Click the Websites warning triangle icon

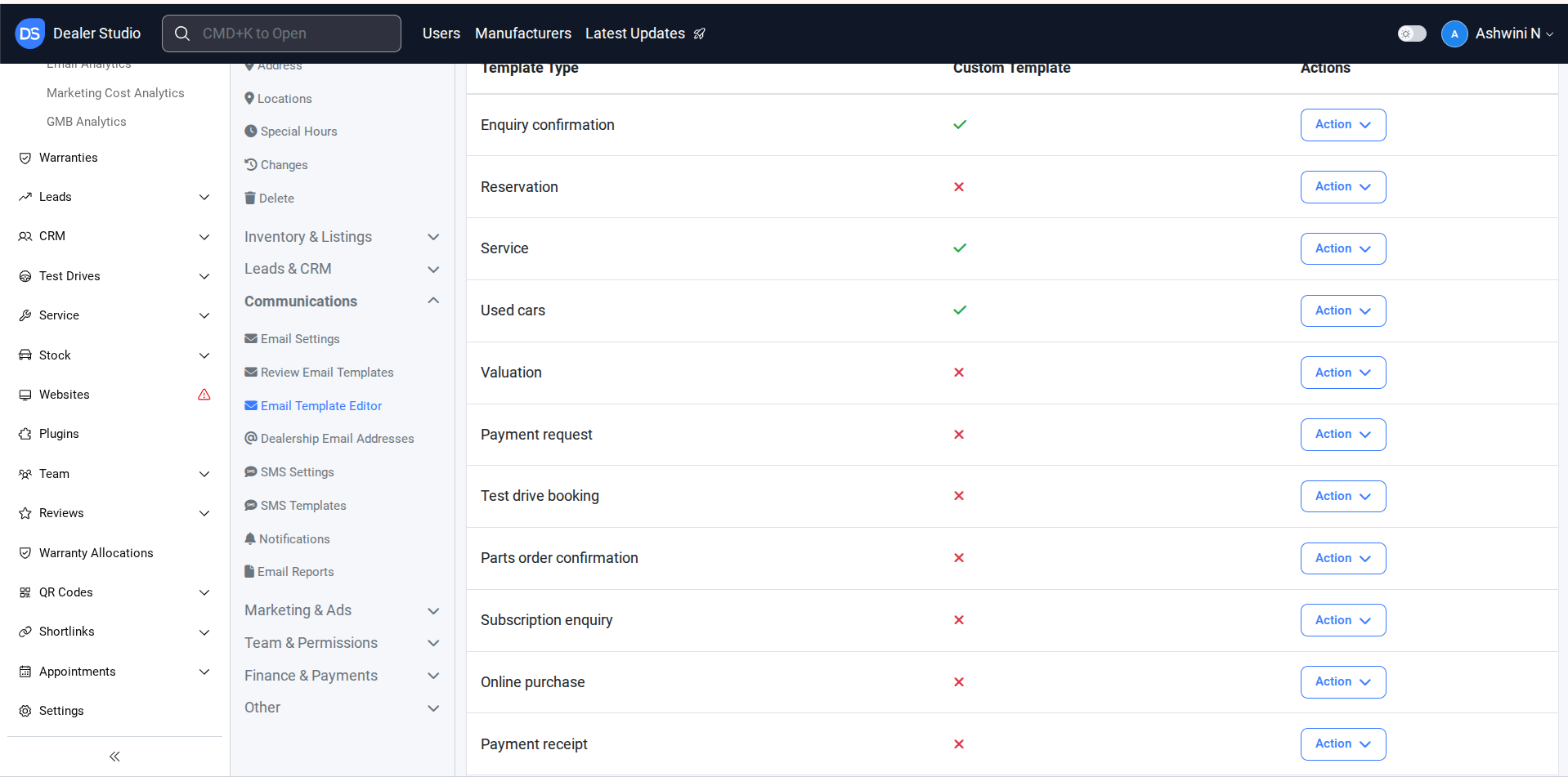(x=204, y=395)
